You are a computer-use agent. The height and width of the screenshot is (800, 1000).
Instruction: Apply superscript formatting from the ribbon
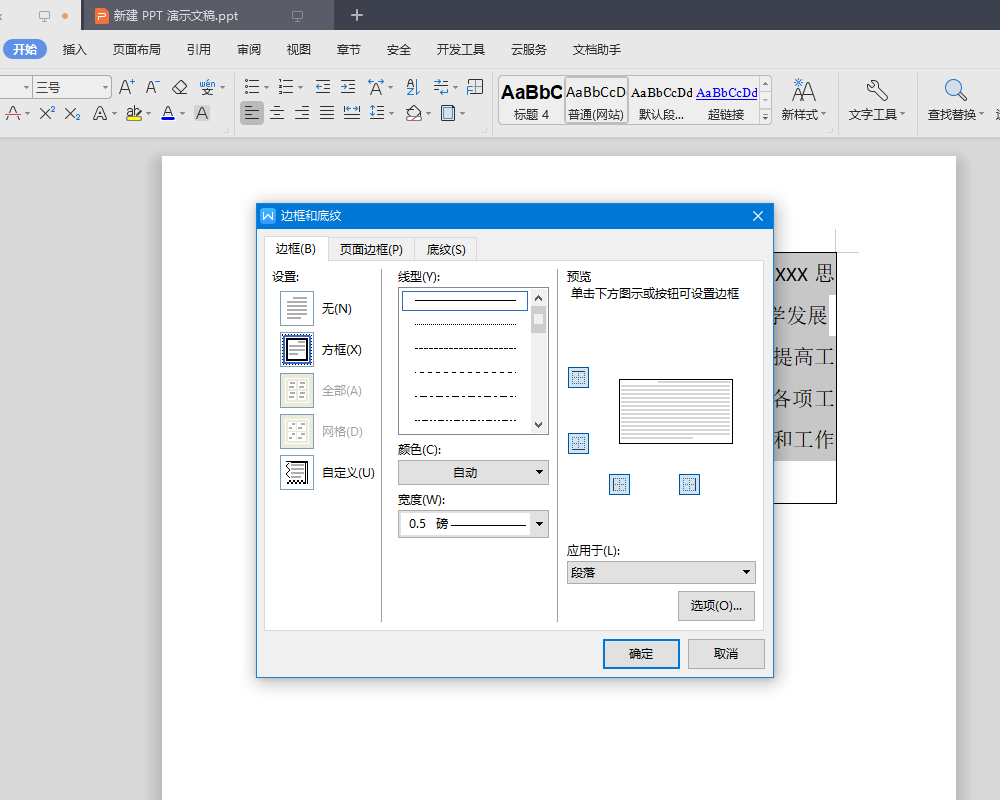[x=47, y=114]
